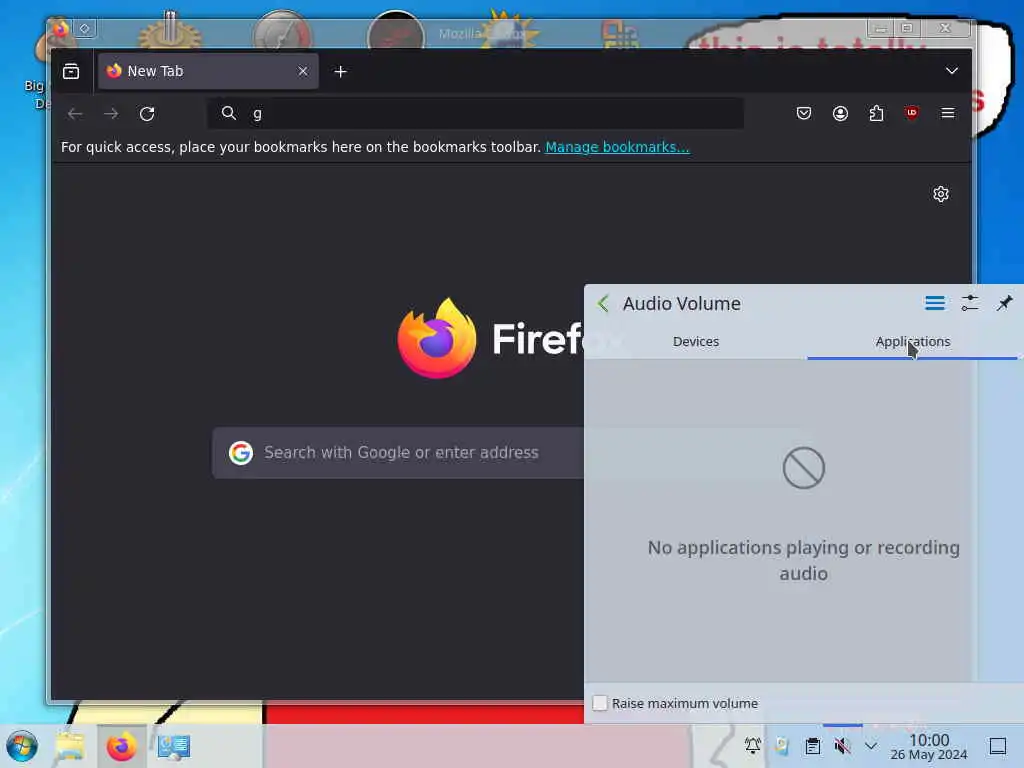Go back with the back arrow
Image resolution: width=1024 pixels, height=768 pixels.
pyautogui.click(x=75, y=114)
